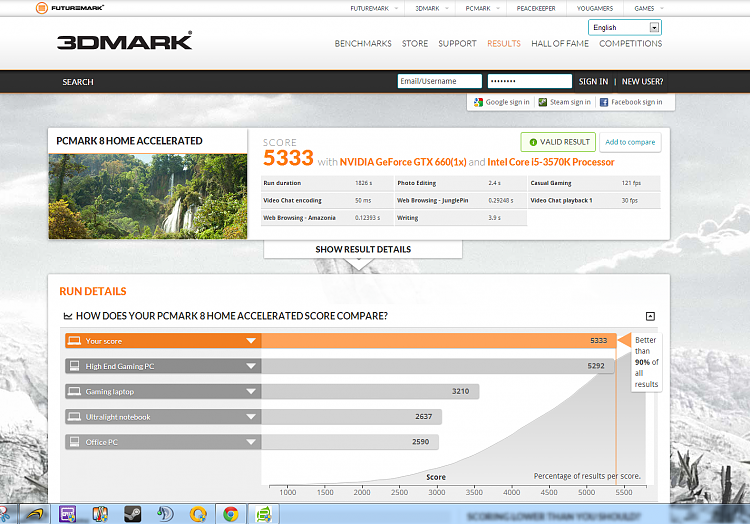Switch to Google Chrome in taskbar
Viewport: 750px width, 524px height.
(231, 514)
